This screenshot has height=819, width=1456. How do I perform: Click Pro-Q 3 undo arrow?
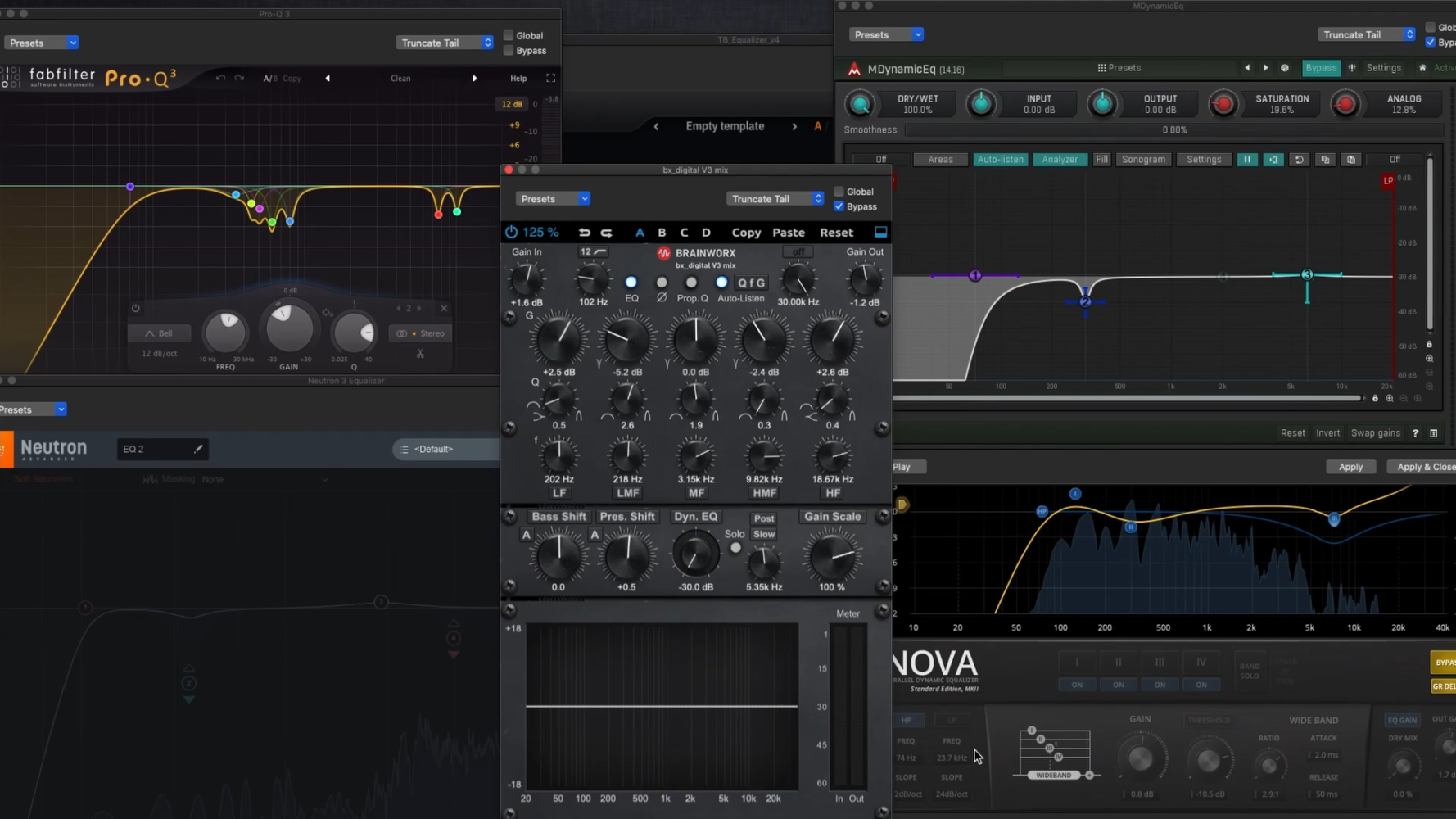point(219,79)
